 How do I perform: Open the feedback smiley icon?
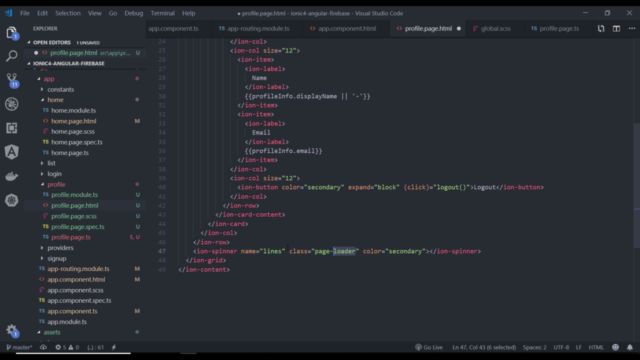[616, 347]
